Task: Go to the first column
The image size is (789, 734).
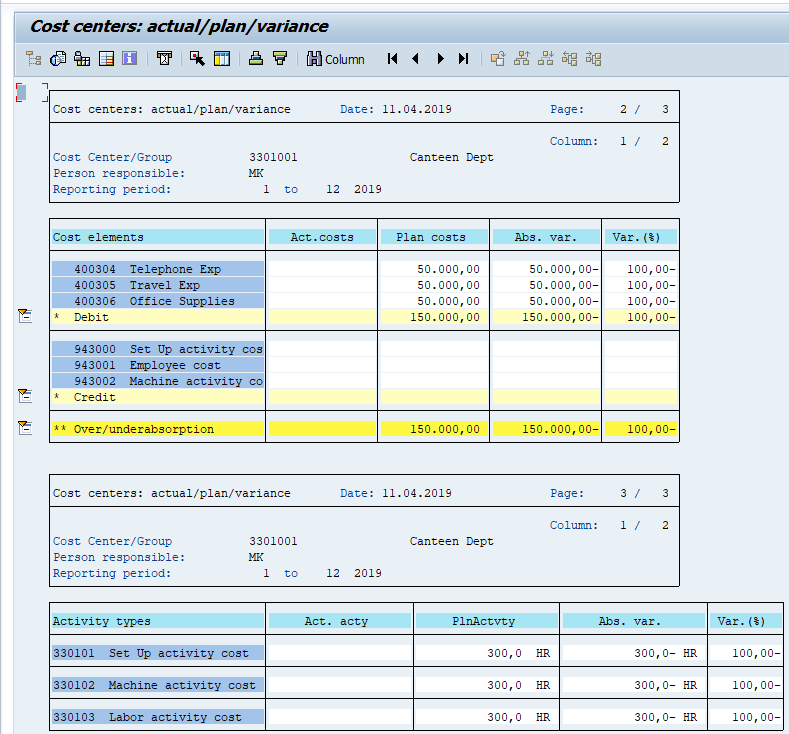Action: [393, 59]
